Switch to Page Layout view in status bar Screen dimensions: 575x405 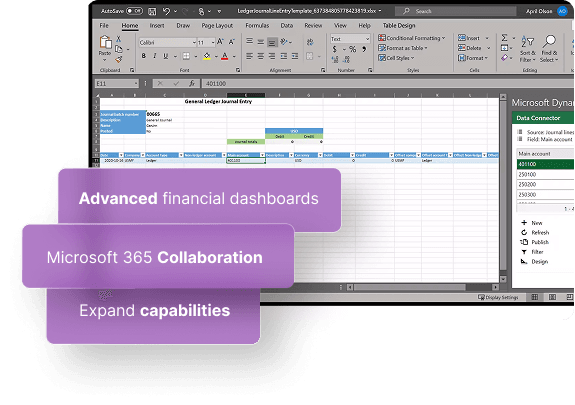(552, 297)
